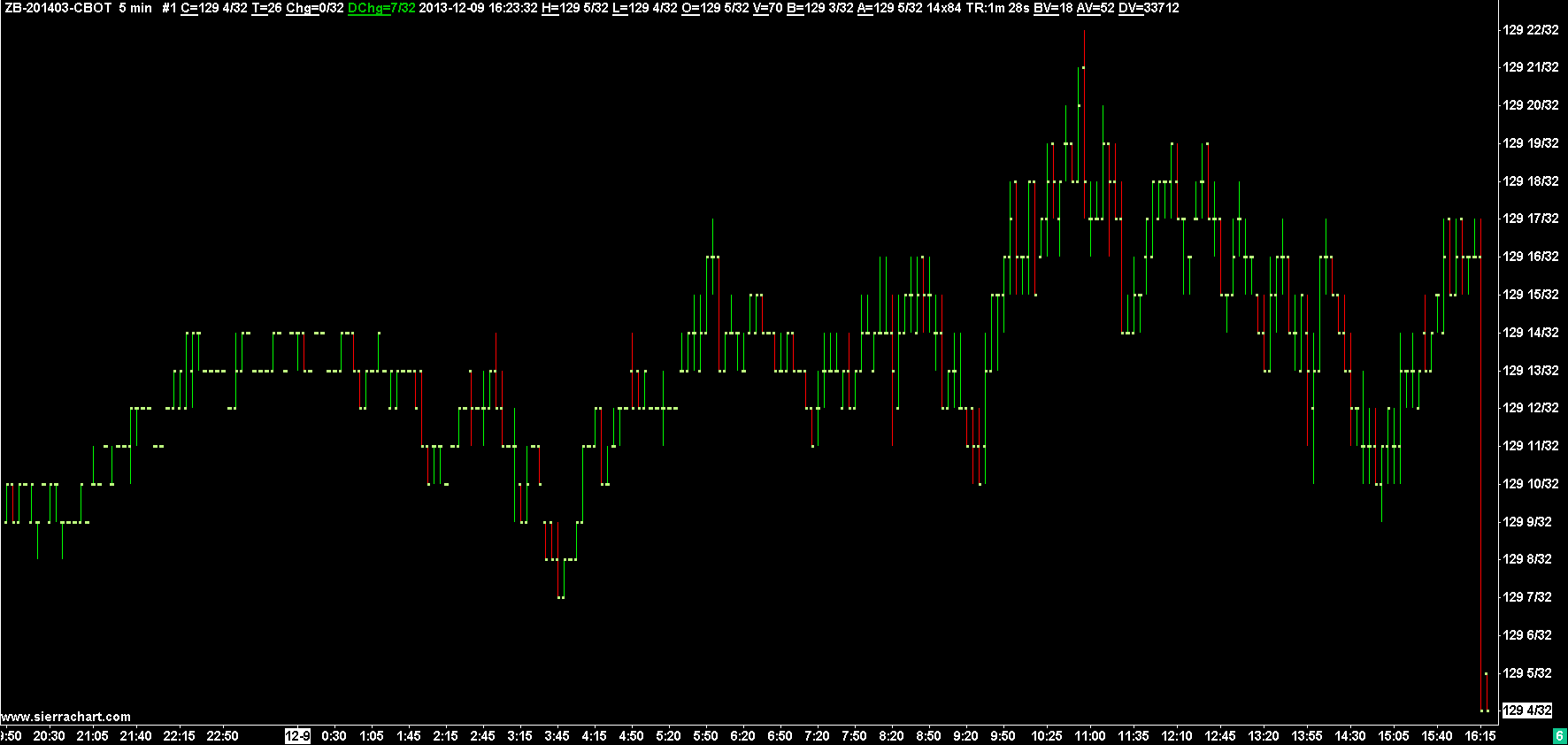The image size is (1568, 745).
Task: Click the 3:45 time axis label
Action: tap(557, 736)
